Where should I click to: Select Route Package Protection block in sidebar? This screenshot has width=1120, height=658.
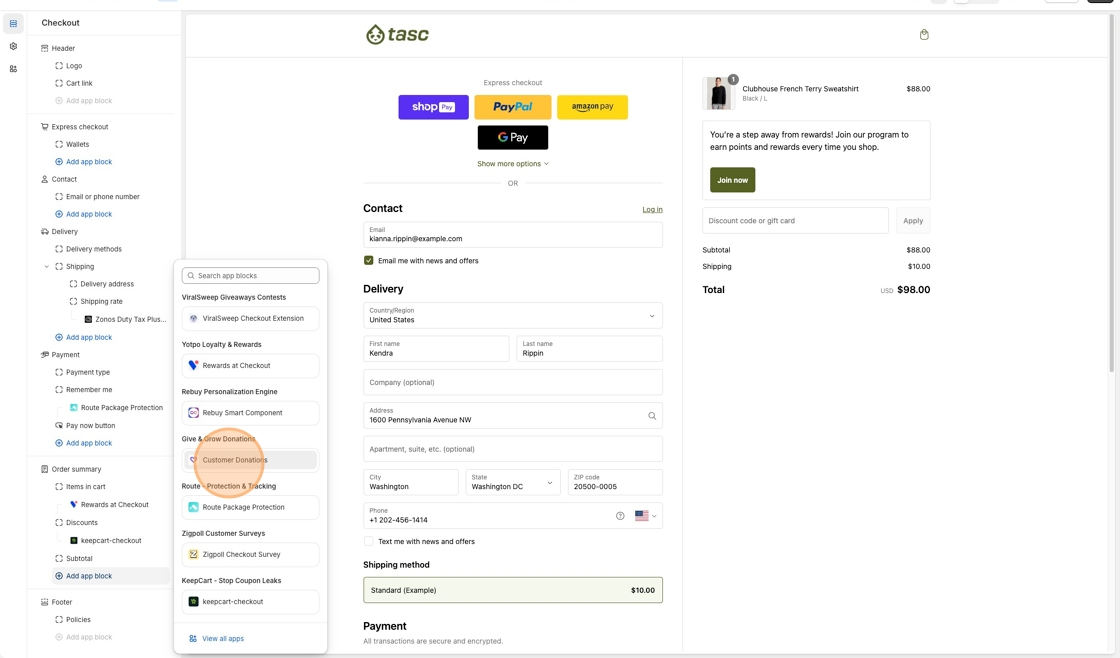pos(121,408)
